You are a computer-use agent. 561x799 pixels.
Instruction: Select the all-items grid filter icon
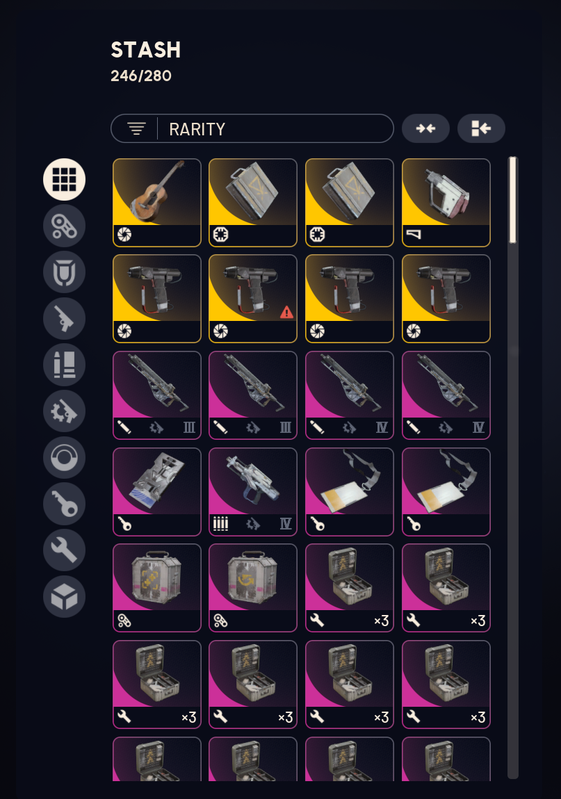(64, 179)
